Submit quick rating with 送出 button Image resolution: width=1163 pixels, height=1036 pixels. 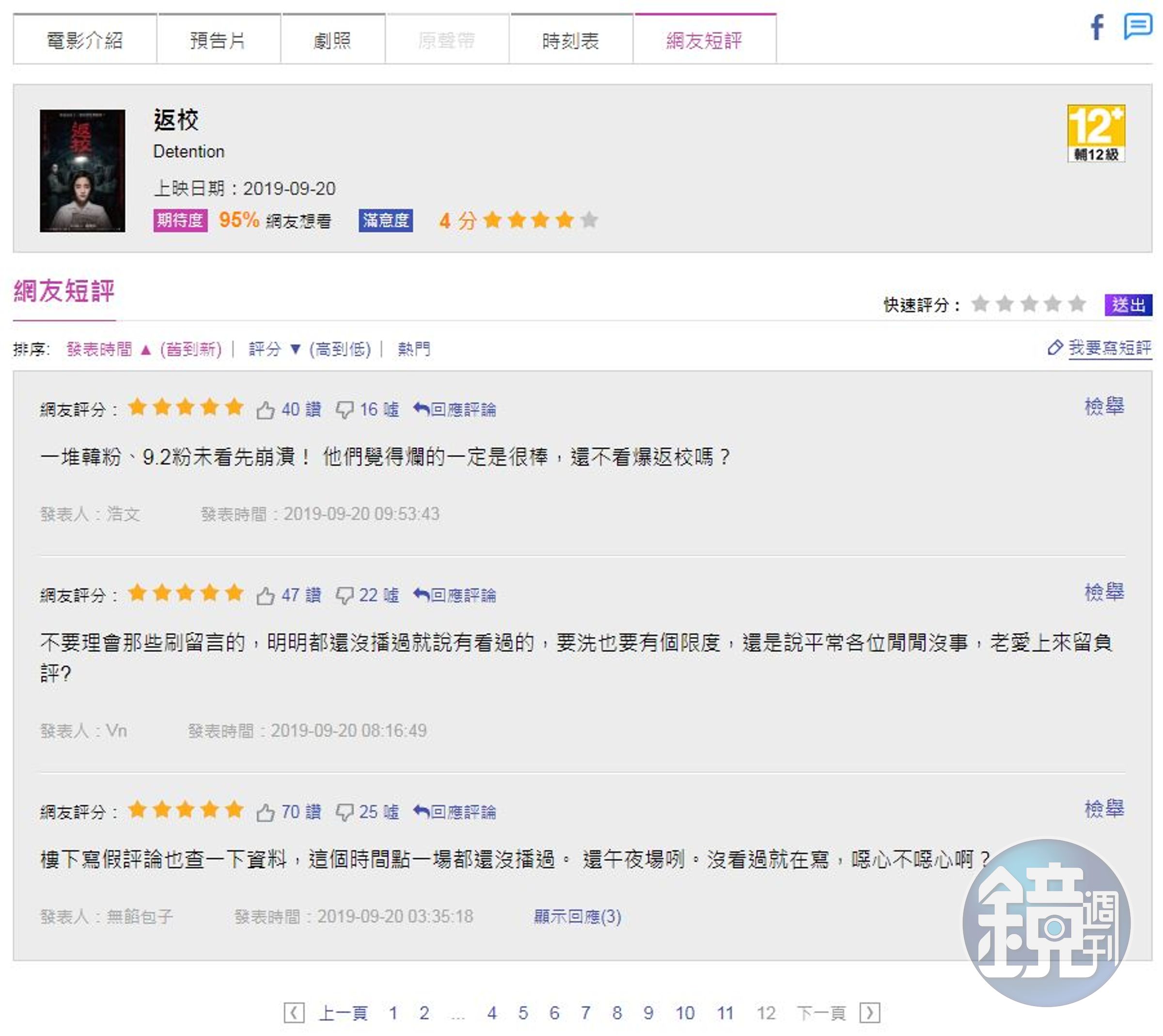[x=1128, y=304]
